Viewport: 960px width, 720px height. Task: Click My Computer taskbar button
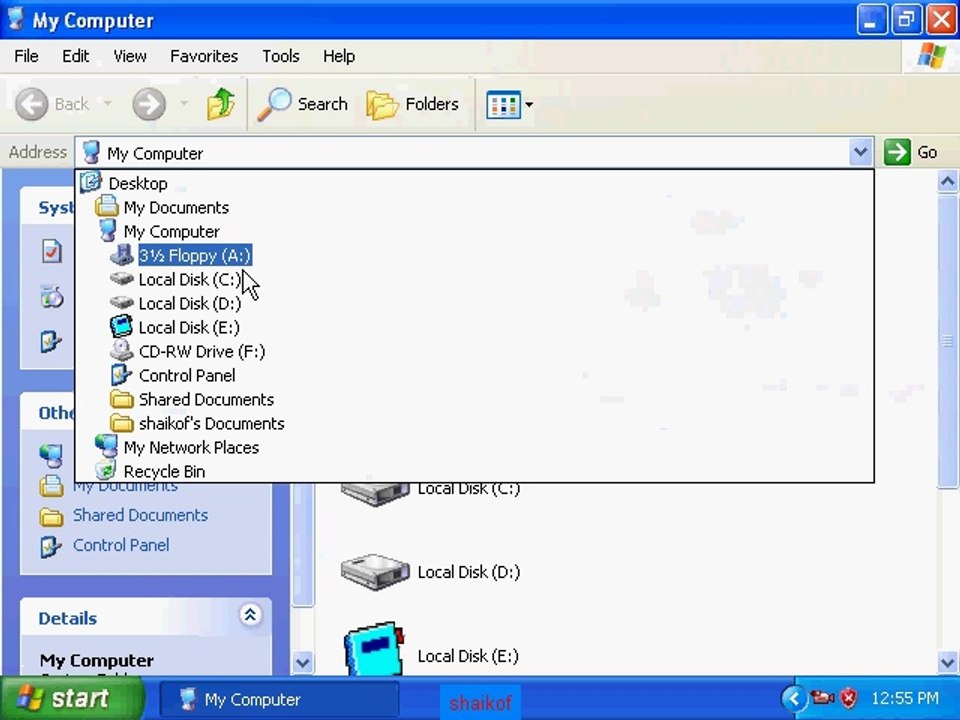(x=279, y=699)
